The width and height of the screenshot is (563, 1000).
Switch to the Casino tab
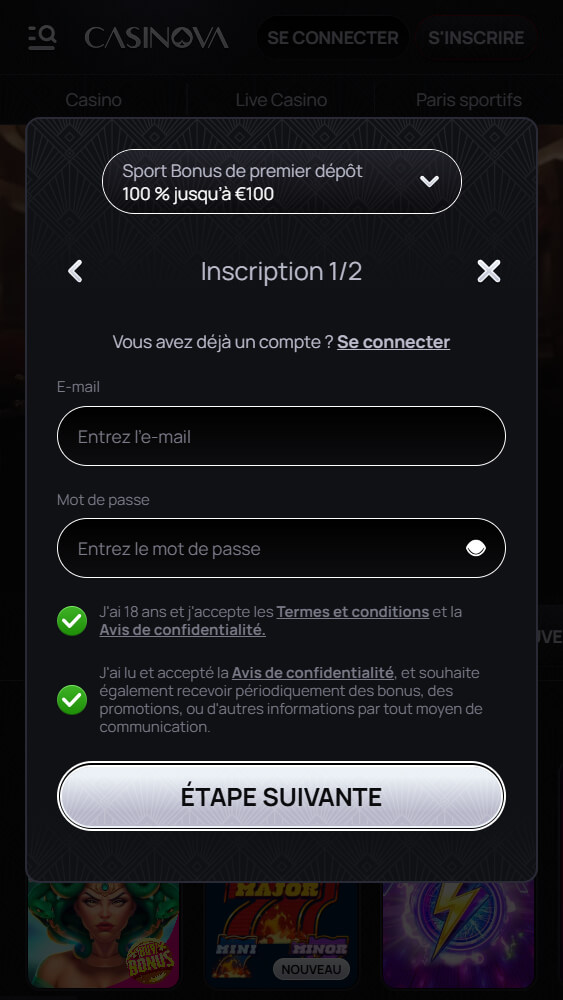(94, 100)
